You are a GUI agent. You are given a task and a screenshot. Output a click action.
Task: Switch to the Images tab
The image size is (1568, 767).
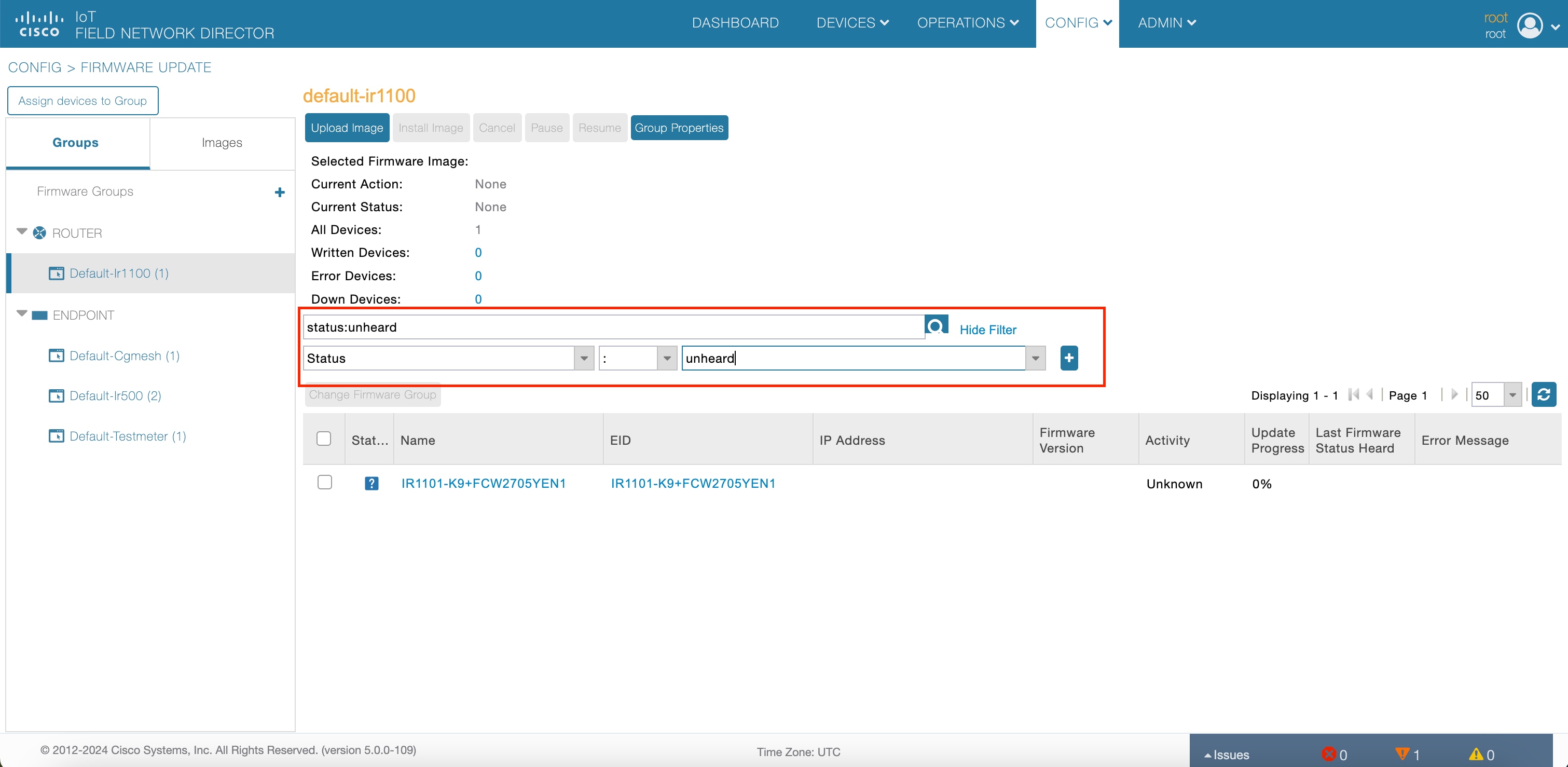click(222, 142)
